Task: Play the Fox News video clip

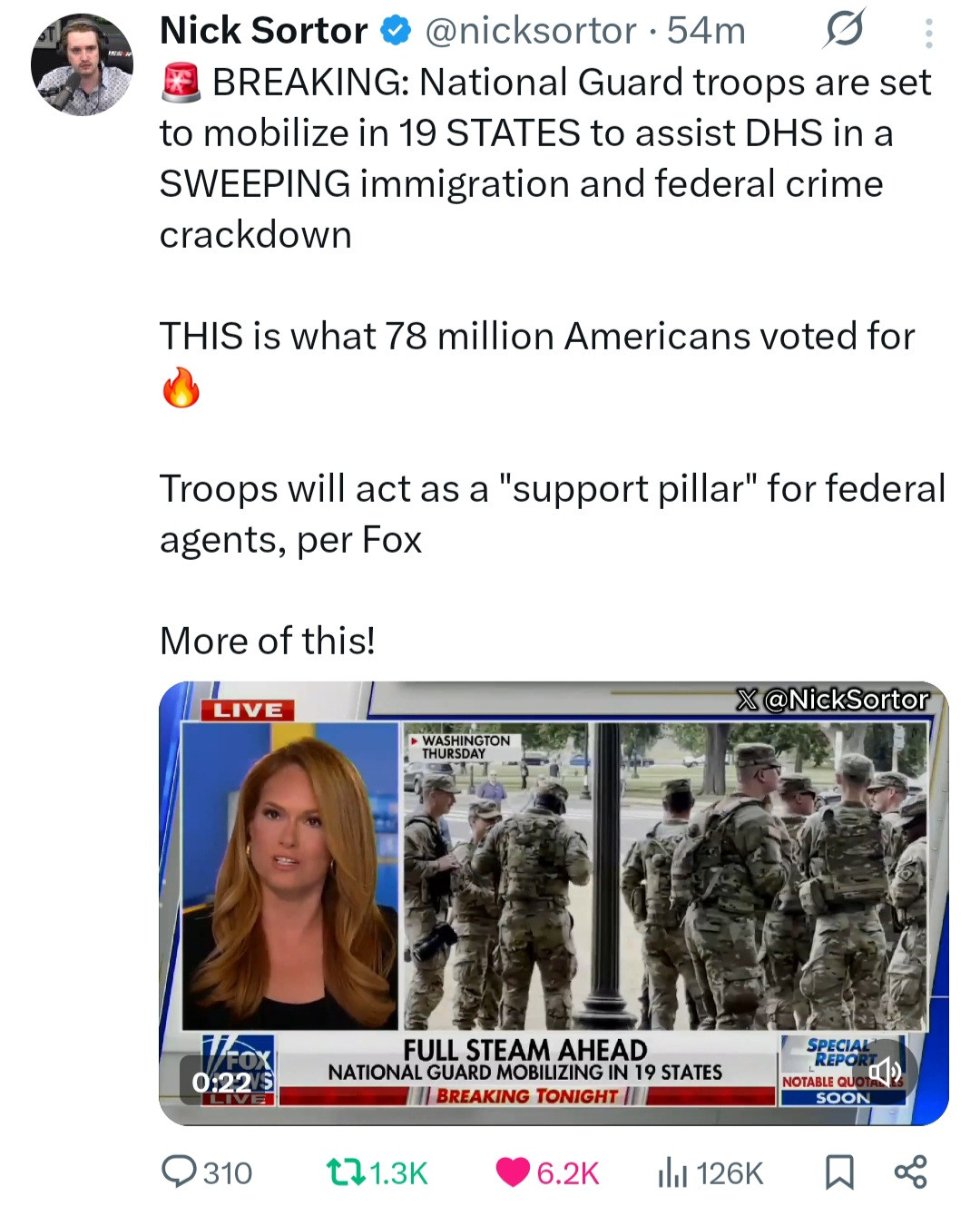Action: tap(554, 903)
